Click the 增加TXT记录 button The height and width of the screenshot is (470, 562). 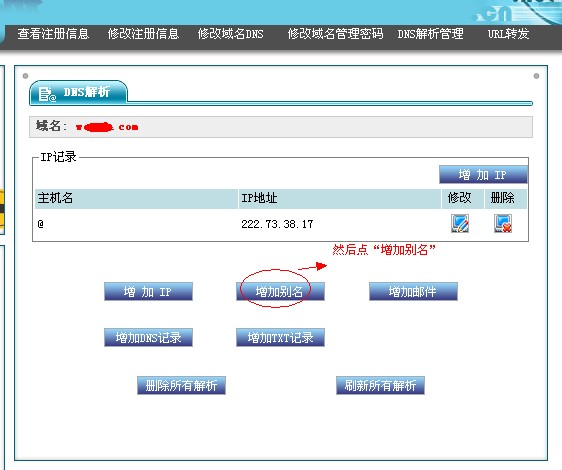(280, 337)
